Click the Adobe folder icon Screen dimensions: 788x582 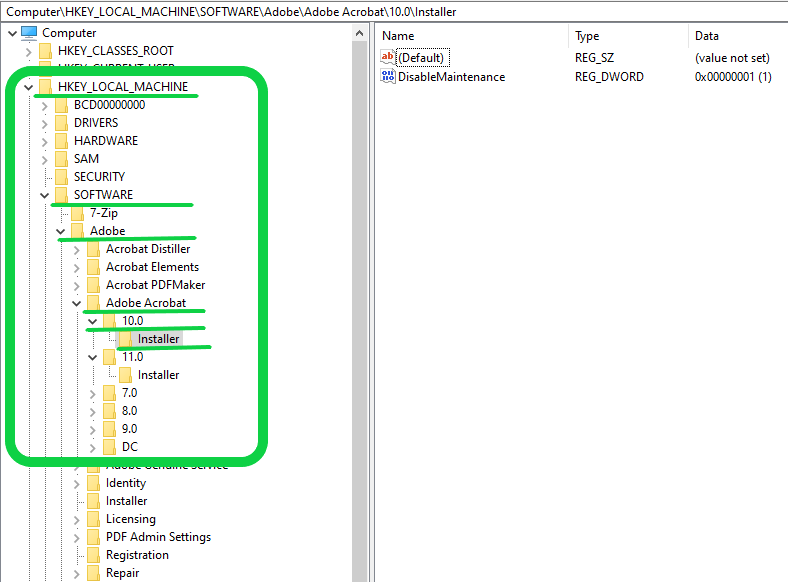click(77, 231)
